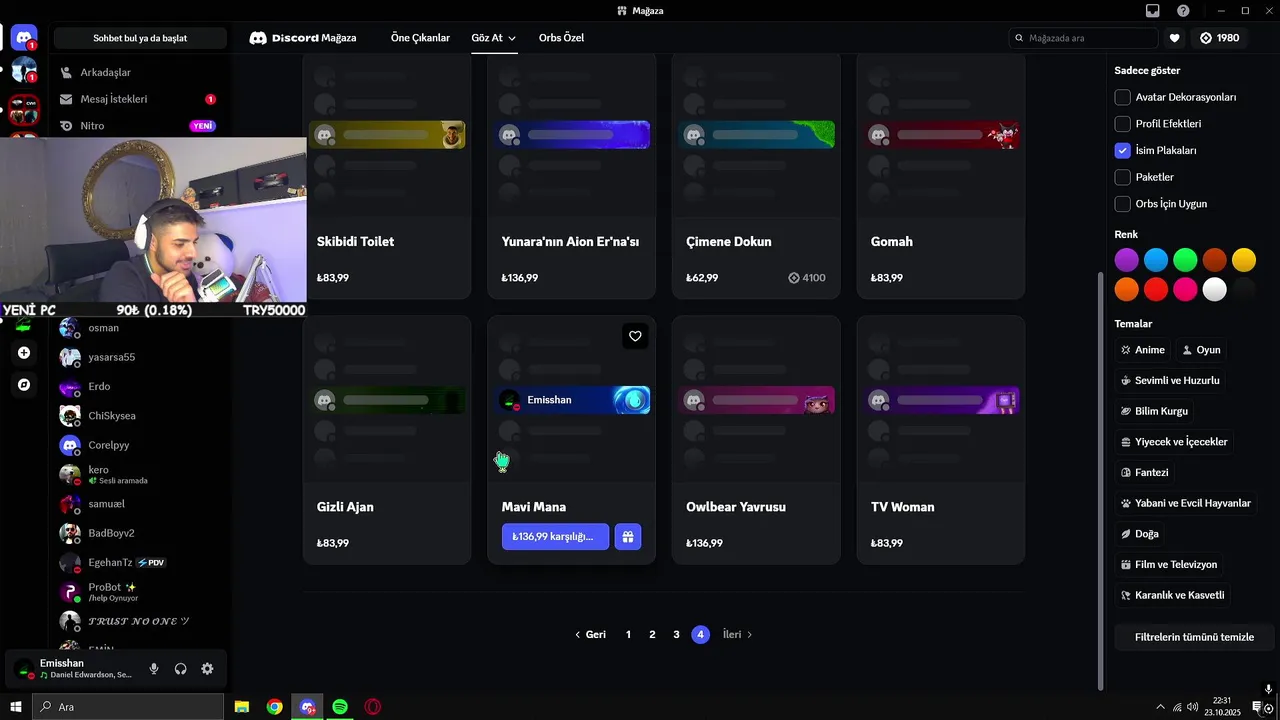This screenshot has height=720, width=1280.
Task: Open volume icon in system tray
Action: [x=1192, y=707]
